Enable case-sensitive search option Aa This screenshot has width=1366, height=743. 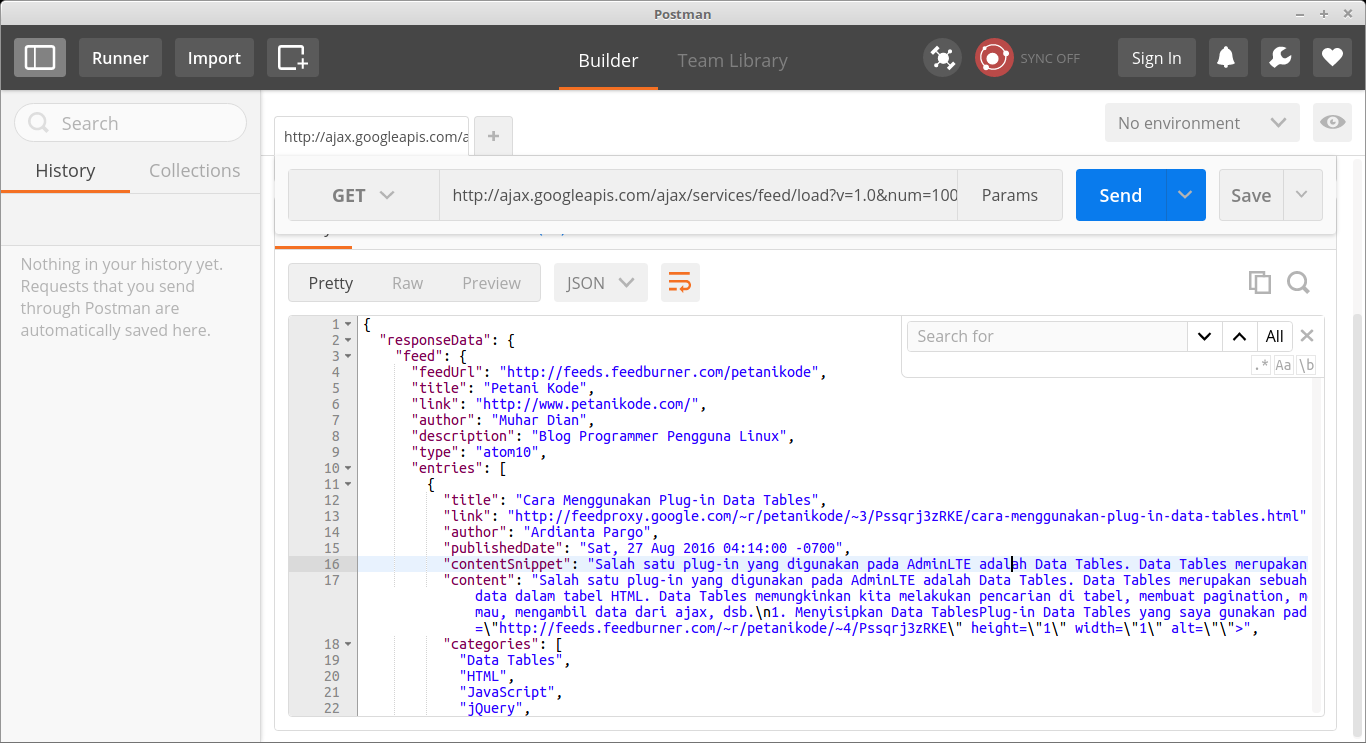[1283, 366]
